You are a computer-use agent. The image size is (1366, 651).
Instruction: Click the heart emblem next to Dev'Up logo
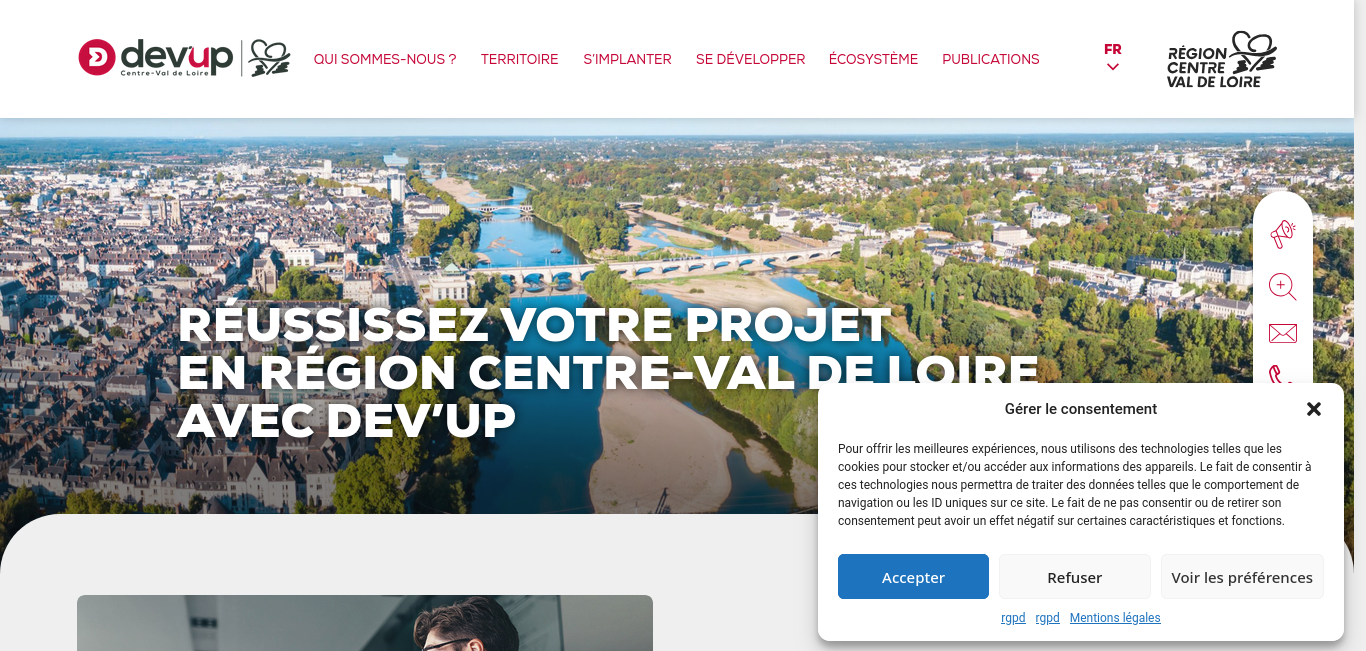pos(269,58)
